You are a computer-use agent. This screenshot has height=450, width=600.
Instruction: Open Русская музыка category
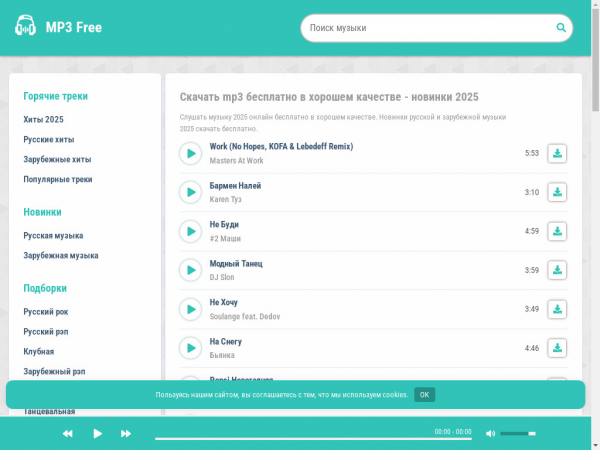53,235
